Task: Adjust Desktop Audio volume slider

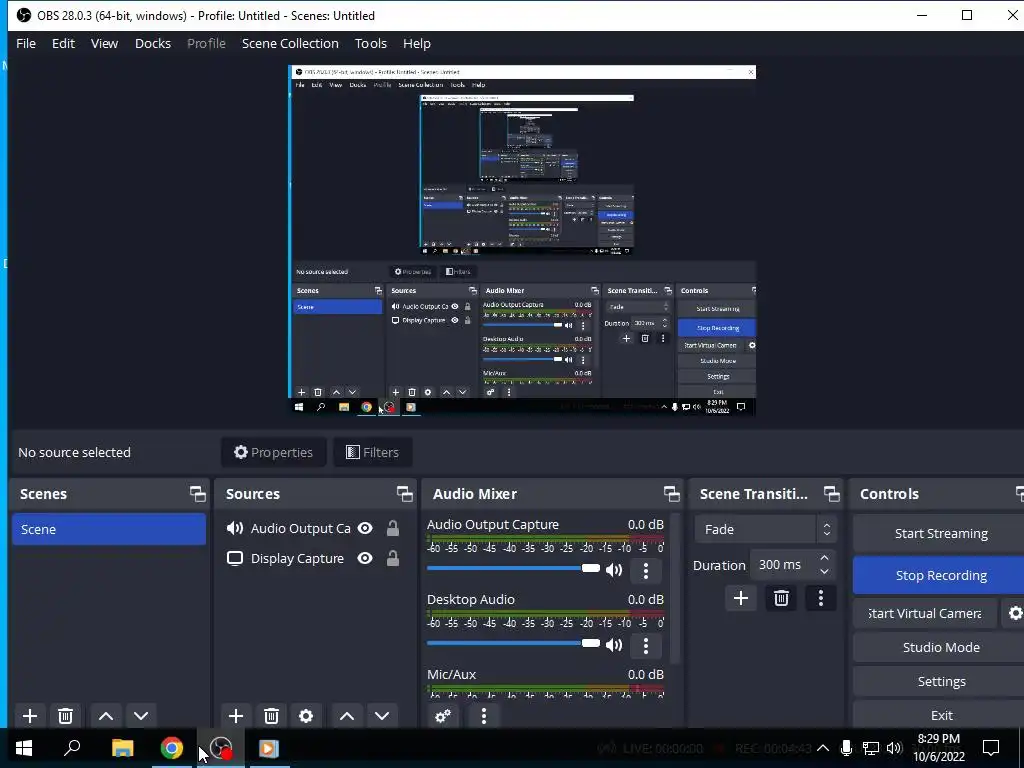Action: pyautogui.click(x=513, y=643)
